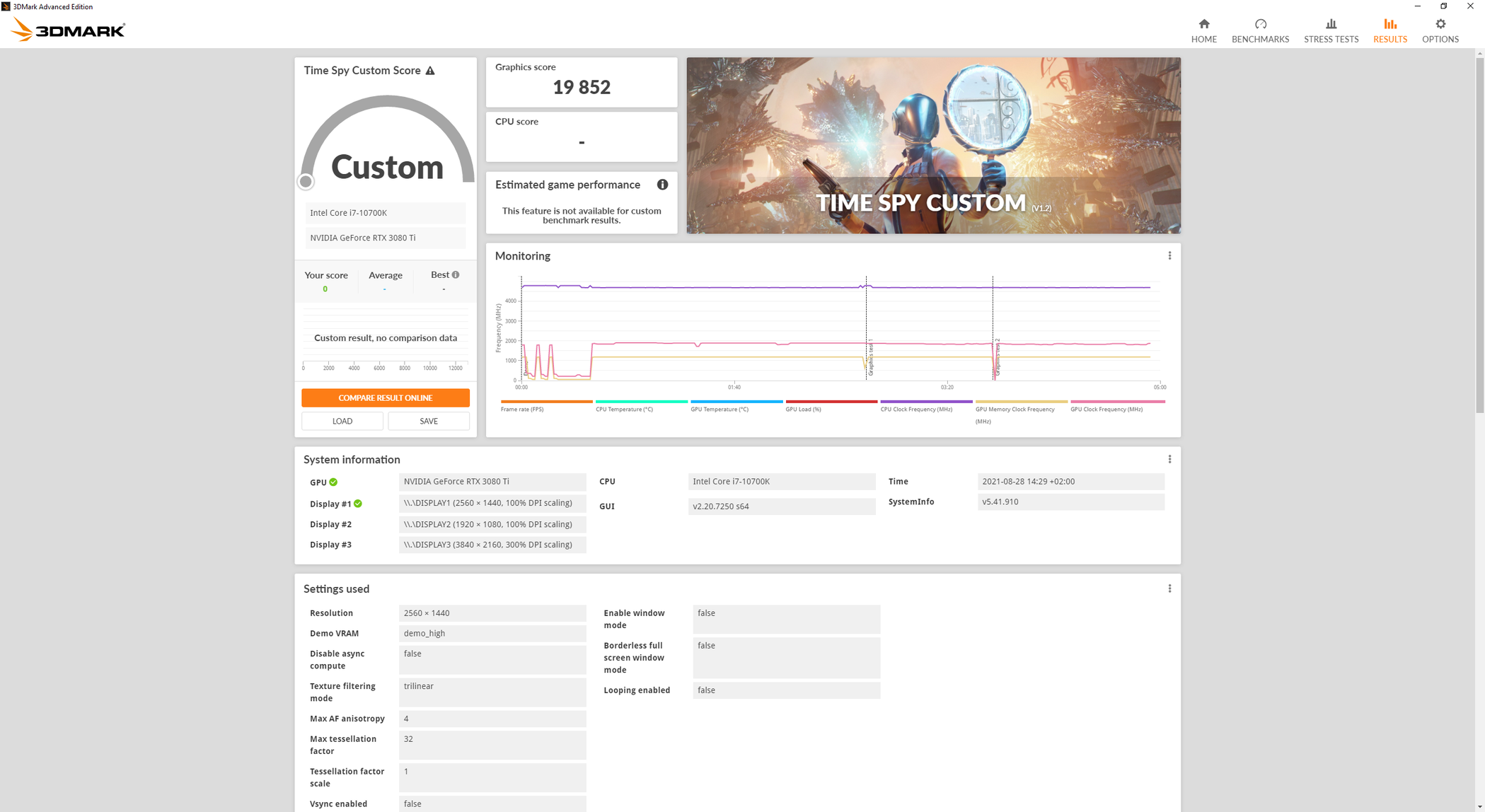This screenshot has width=1485, height=812.
Task: Click the CPU value in System information
Action: coord(782,481)
